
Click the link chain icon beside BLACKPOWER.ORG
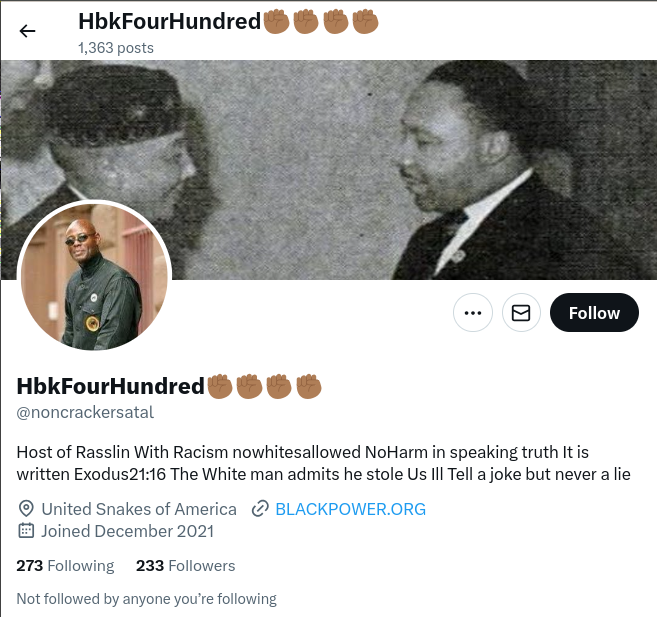click(x=260, y=509)
